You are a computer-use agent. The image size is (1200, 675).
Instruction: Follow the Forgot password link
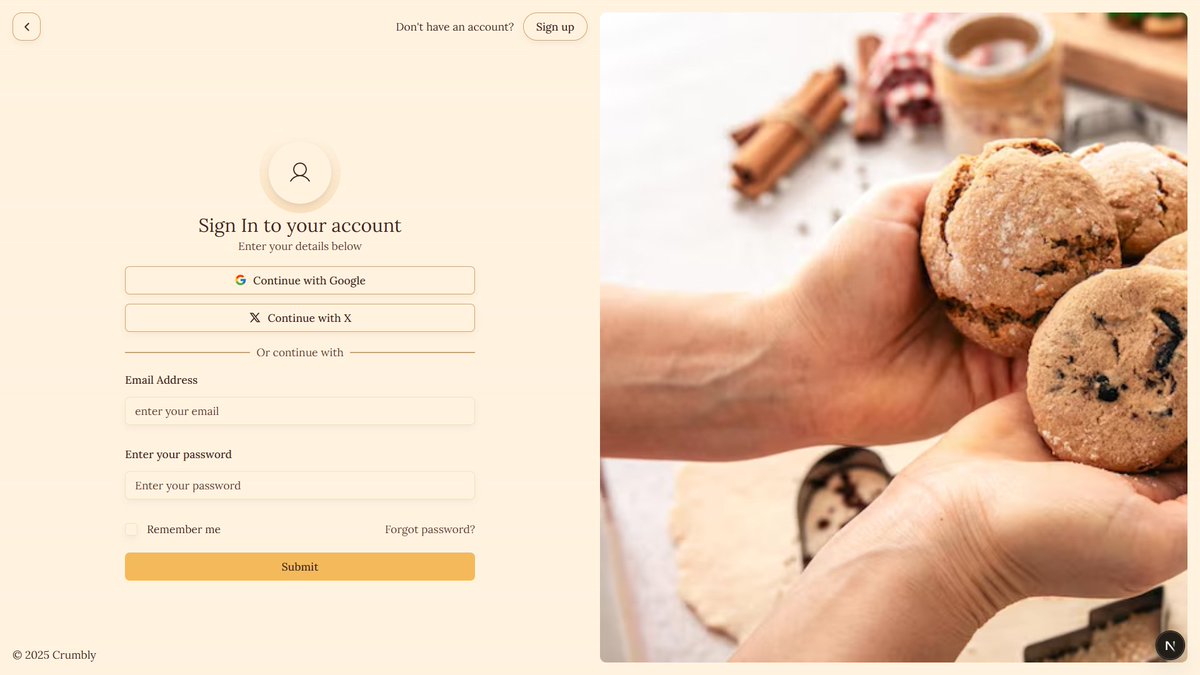tap(430, 529)
